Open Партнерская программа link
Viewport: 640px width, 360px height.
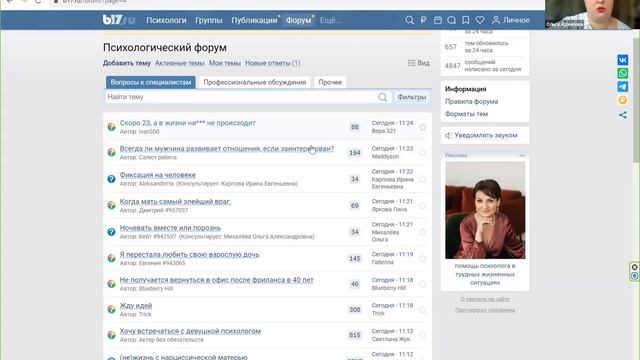(x=485, y=310)
